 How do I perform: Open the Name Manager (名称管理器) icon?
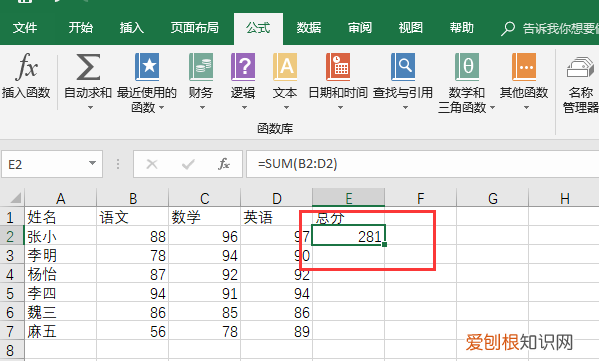pos(580,68)
